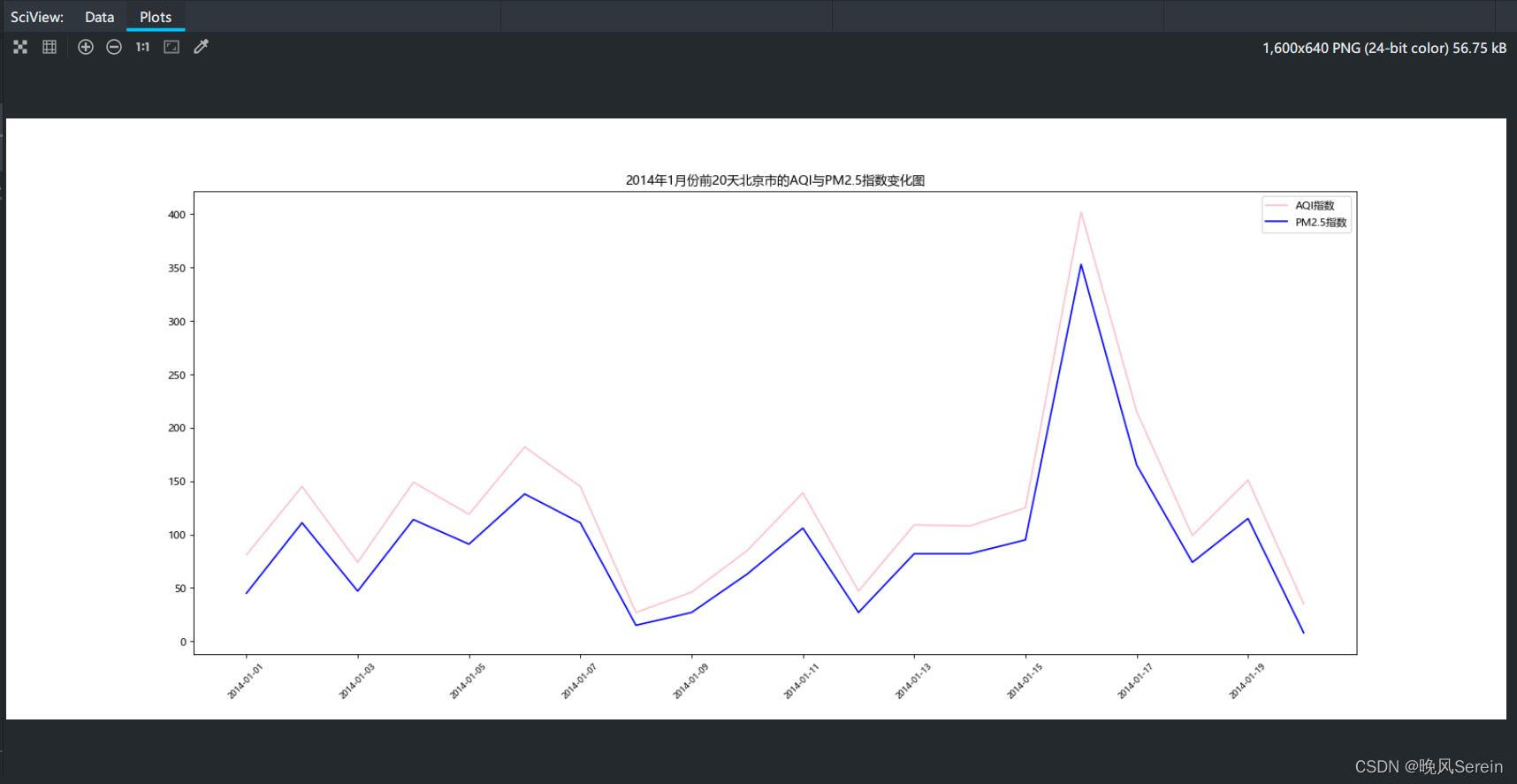Click the x-axis date 2014-01-01
Image resolution: width=1517 pixels, height=784 pixels.
[x=245, y=681]
